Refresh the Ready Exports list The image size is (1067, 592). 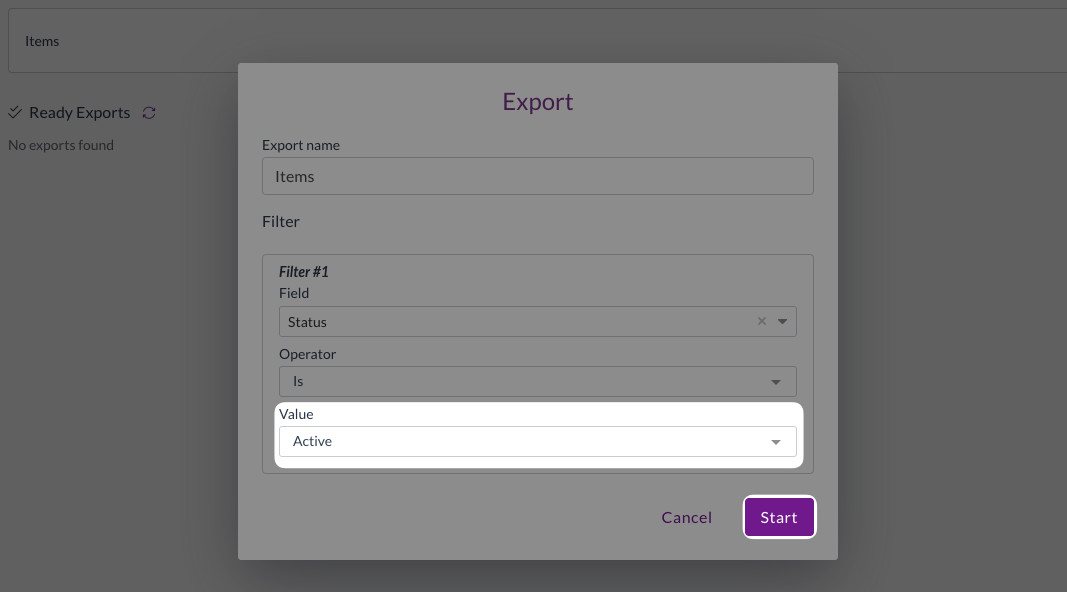pyautogui.click(x=149, y=113)
